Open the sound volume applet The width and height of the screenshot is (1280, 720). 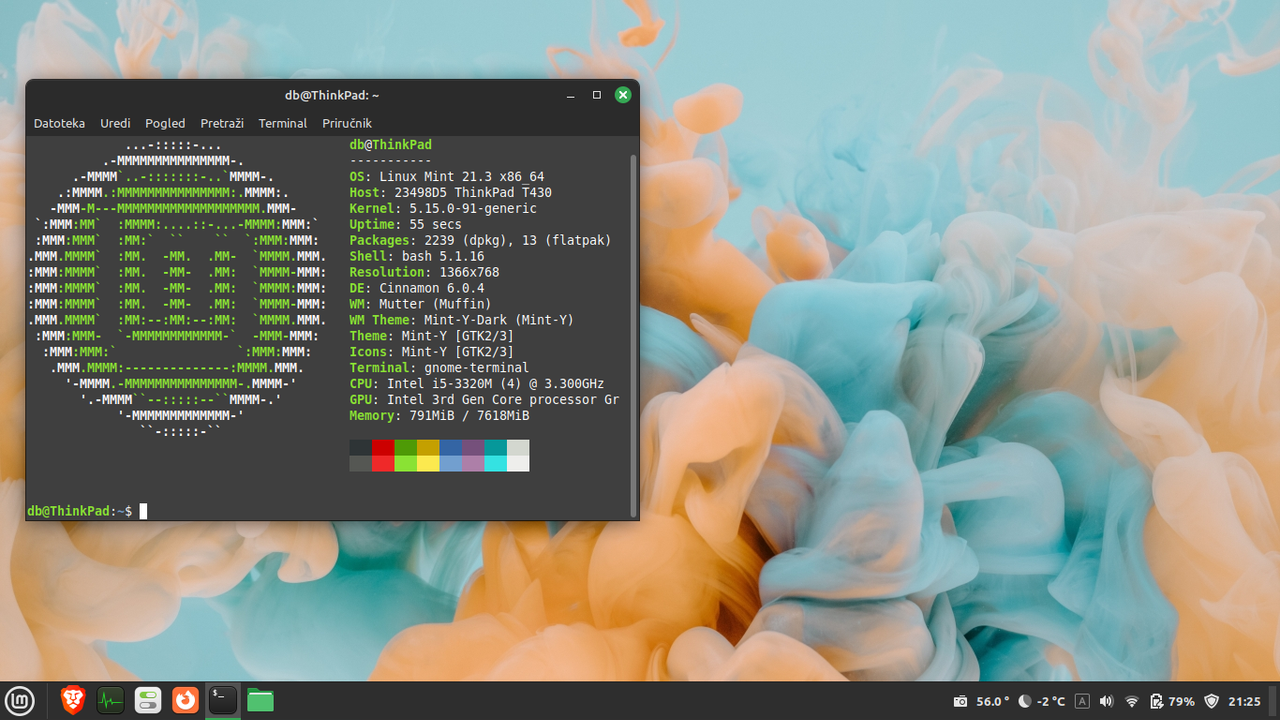click(x=1106, y=701)
